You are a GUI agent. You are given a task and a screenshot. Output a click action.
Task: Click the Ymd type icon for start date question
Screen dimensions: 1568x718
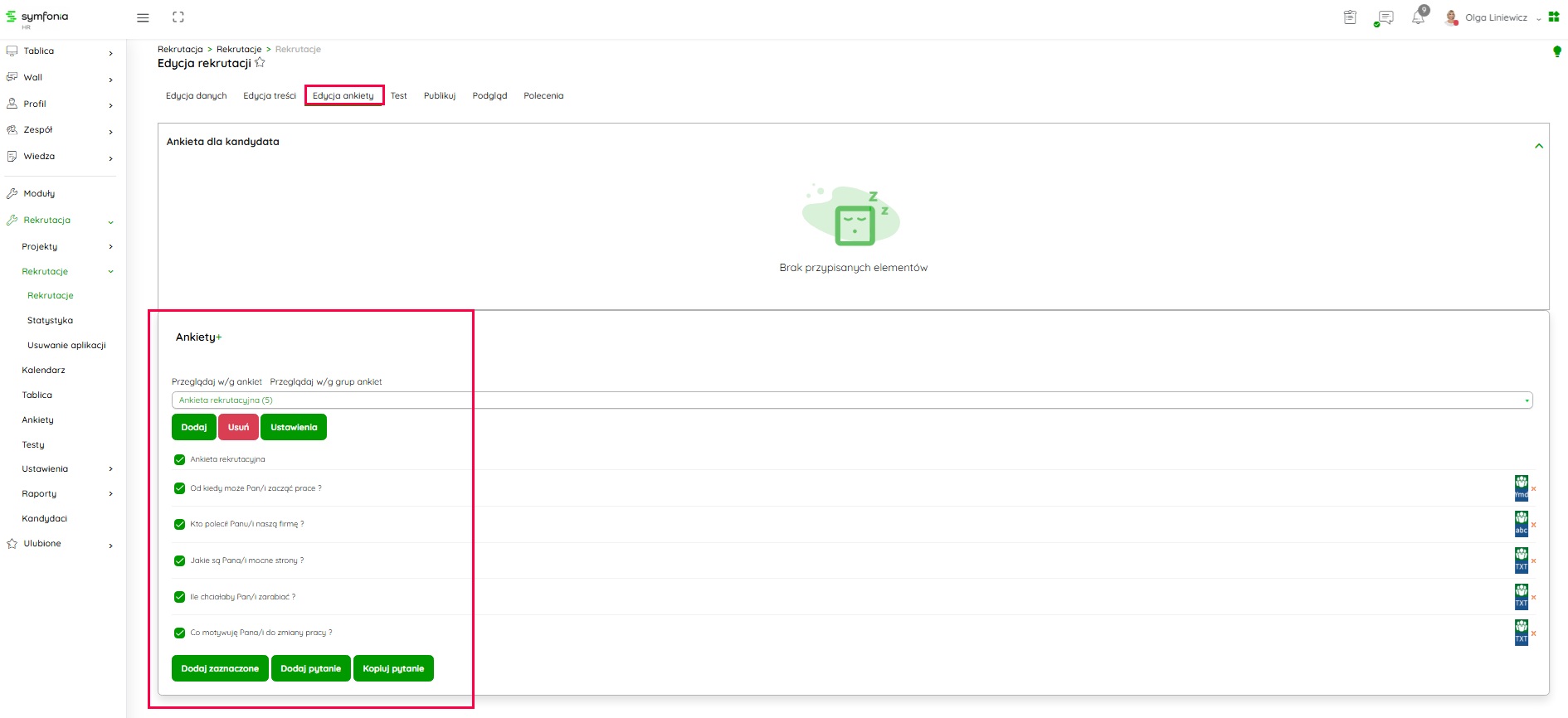coord(1521,488)
